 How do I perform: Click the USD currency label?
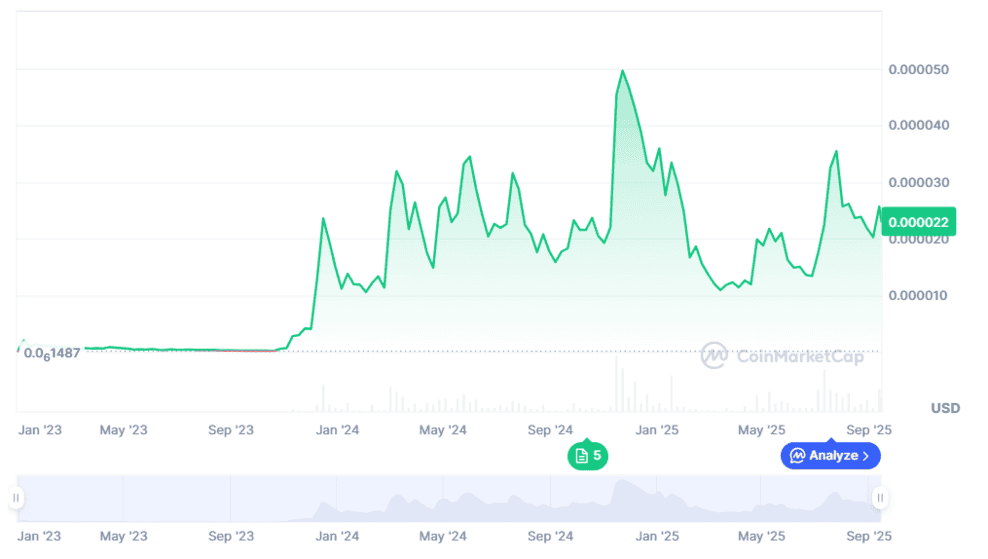pyautogui.click(x=944, y=408)
